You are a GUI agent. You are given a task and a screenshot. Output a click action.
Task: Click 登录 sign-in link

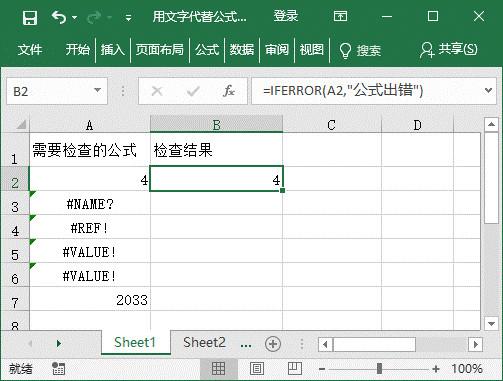coord(286,16)
